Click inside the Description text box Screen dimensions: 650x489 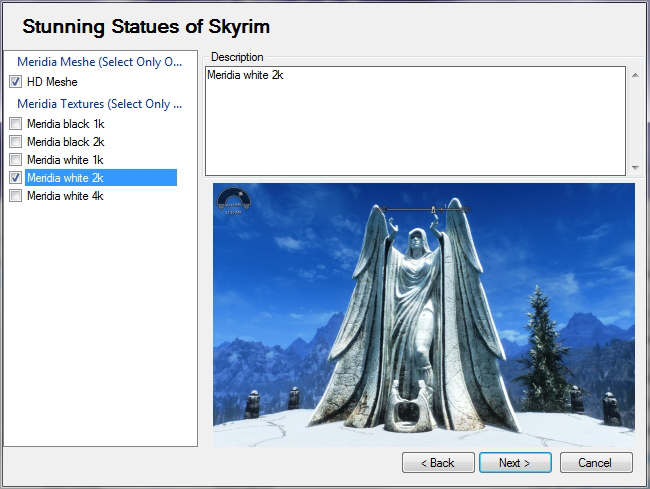click(x=415, y=121)
